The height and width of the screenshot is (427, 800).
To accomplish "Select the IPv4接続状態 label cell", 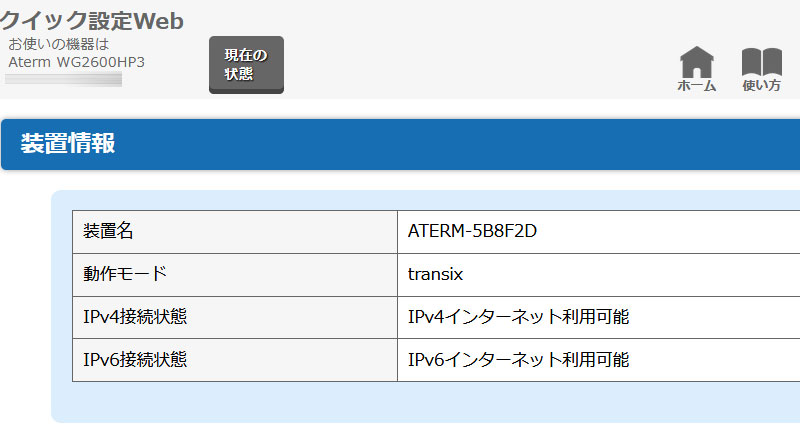I will [x=235, y=317].
